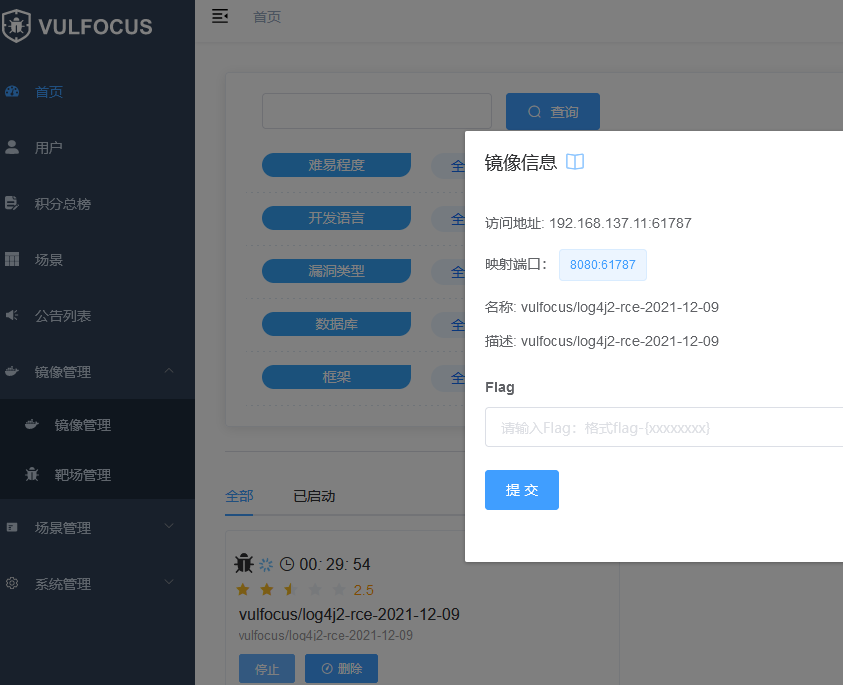843x685 pixels.
Task: Click the clock icon beside 00:29:54
Action: [x=287, y=564]
